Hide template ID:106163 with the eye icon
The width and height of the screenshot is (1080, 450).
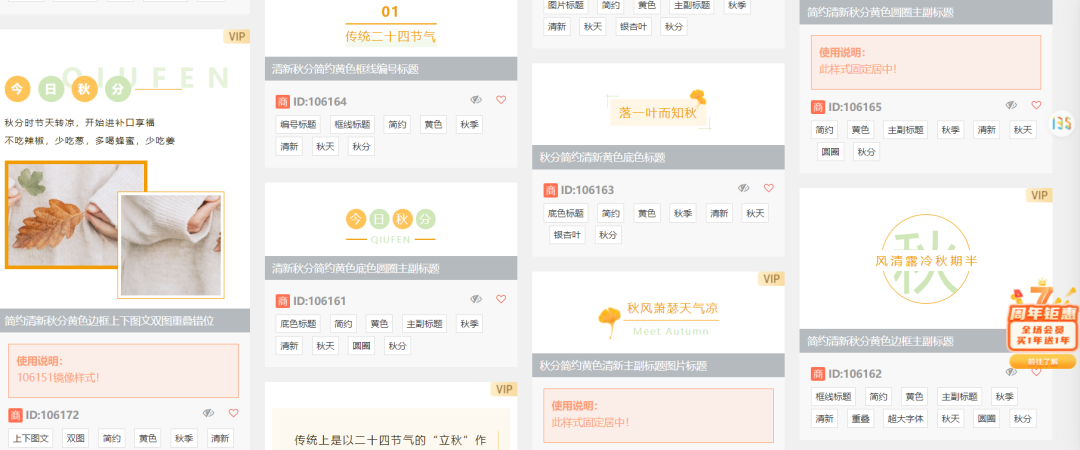[743, 188]
